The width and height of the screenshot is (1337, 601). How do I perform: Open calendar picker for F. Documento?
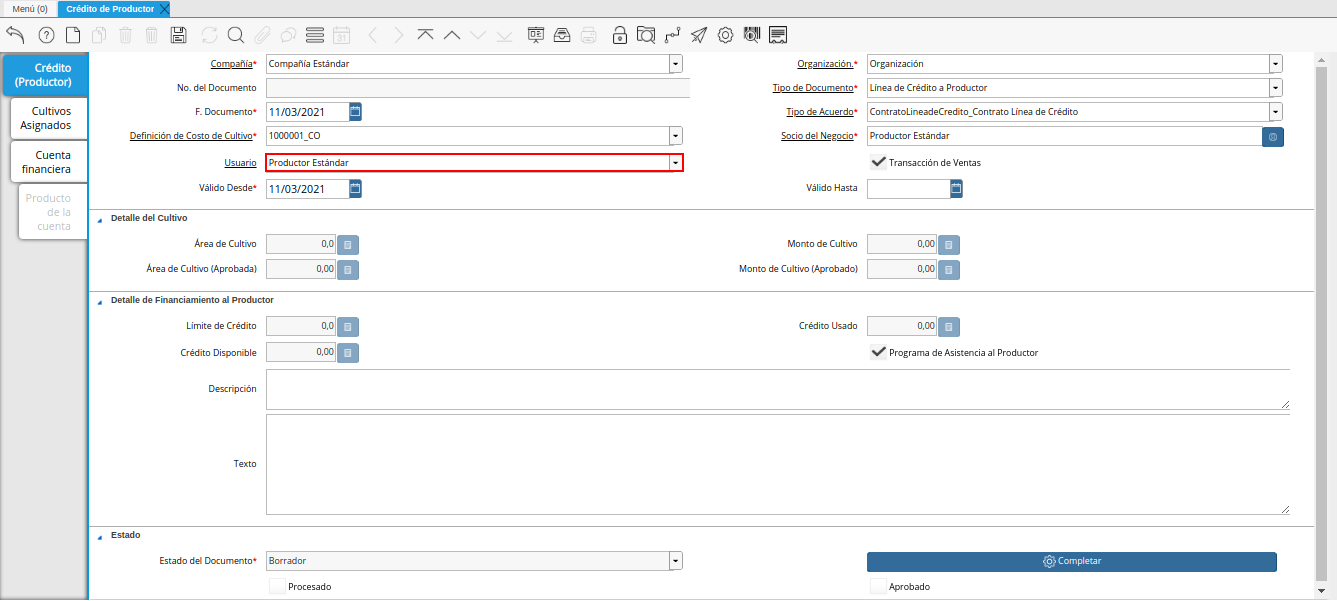click(355, 111)
